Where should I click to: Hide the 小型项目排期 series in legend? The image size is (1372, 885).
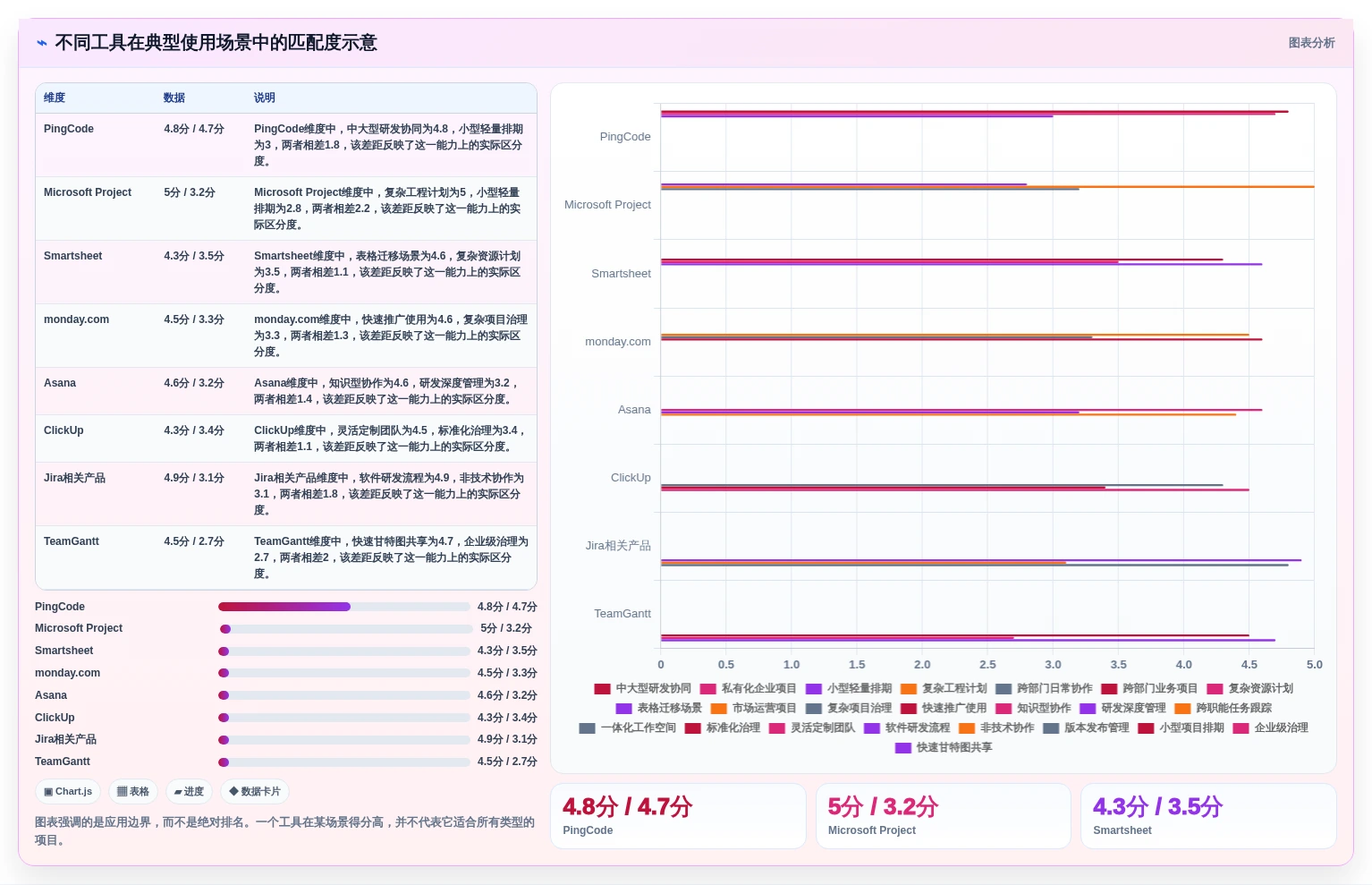(x=1181, y=728)
